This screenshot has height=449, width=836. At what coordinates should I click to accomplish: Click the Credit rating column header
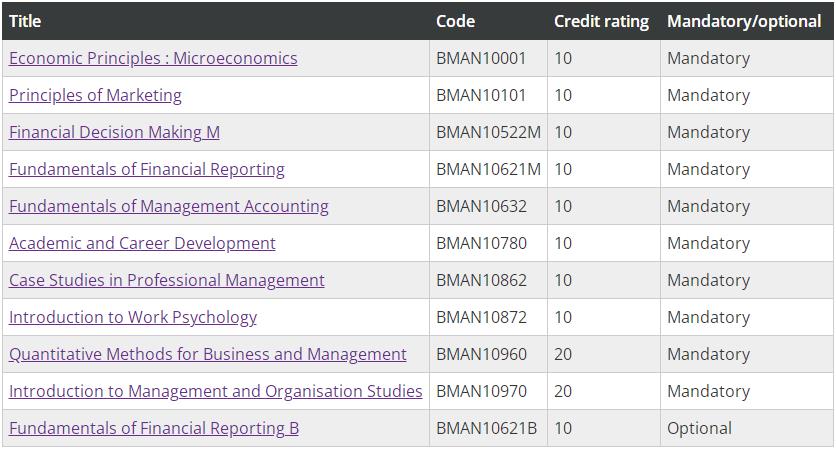(x=601, y=21)
